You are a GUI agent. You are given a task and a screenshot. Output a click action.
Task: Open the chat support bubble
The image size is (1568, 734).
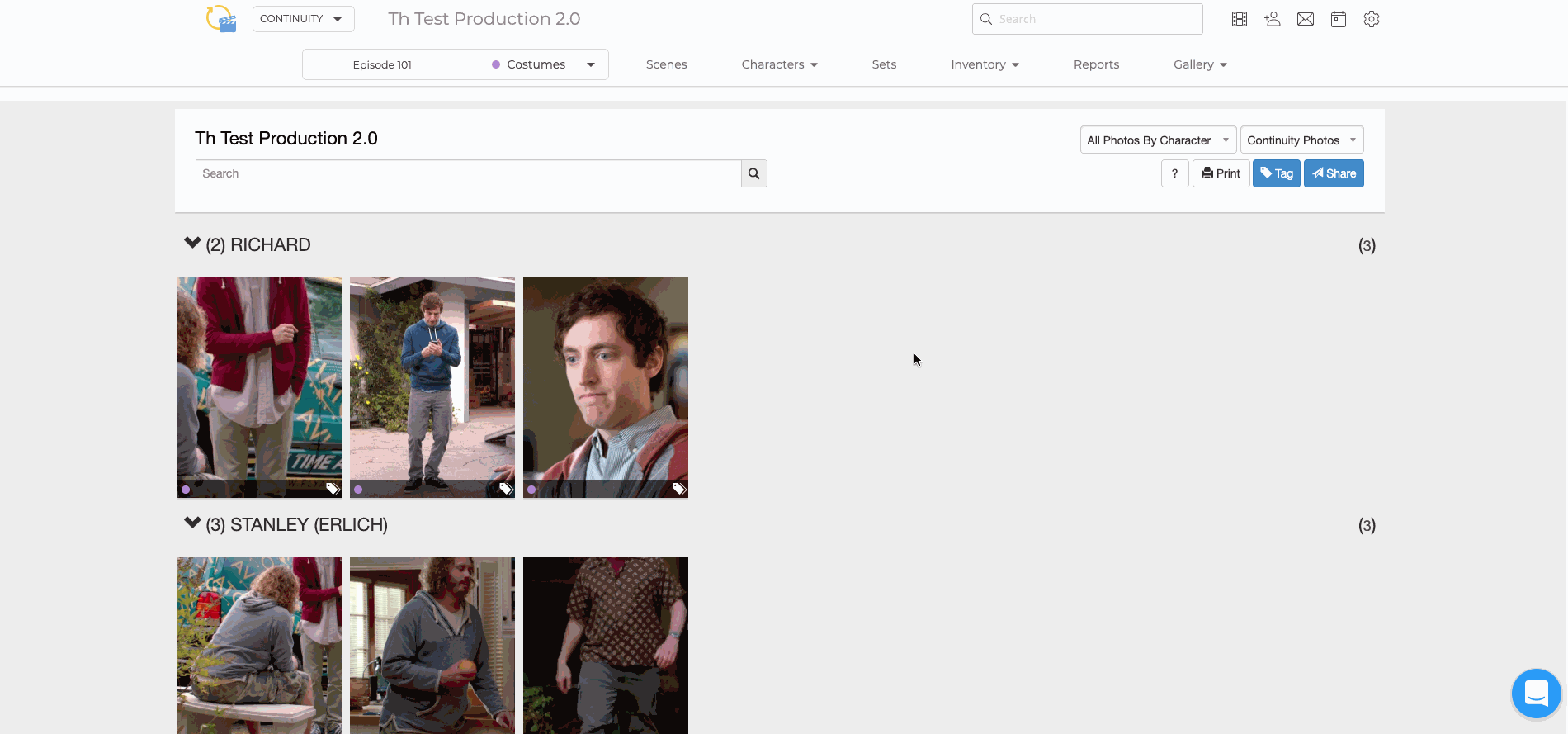point(1537,694)
